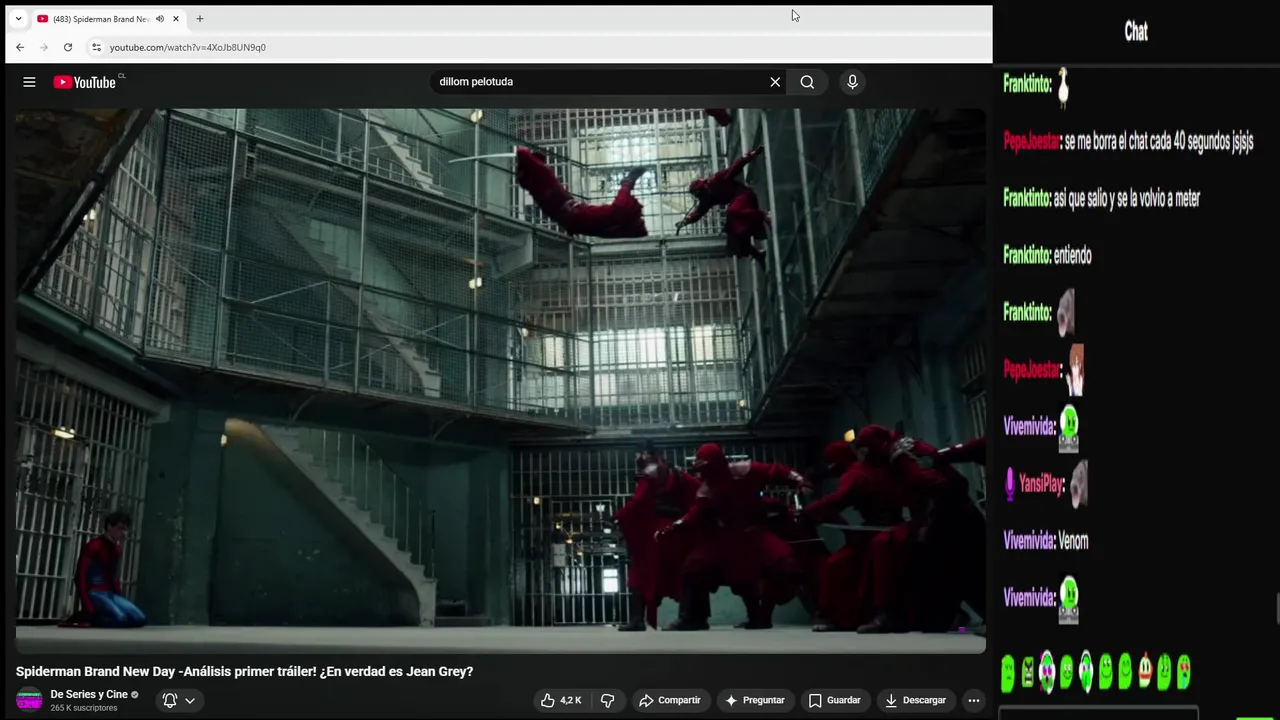Save the video with Guardar

pyautogui.click(x=835, y=700)
